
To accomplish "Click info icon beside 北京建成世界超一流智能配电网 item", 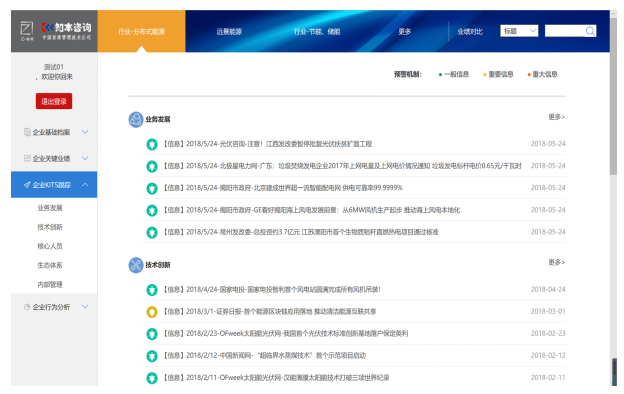I will click(152, 188).
